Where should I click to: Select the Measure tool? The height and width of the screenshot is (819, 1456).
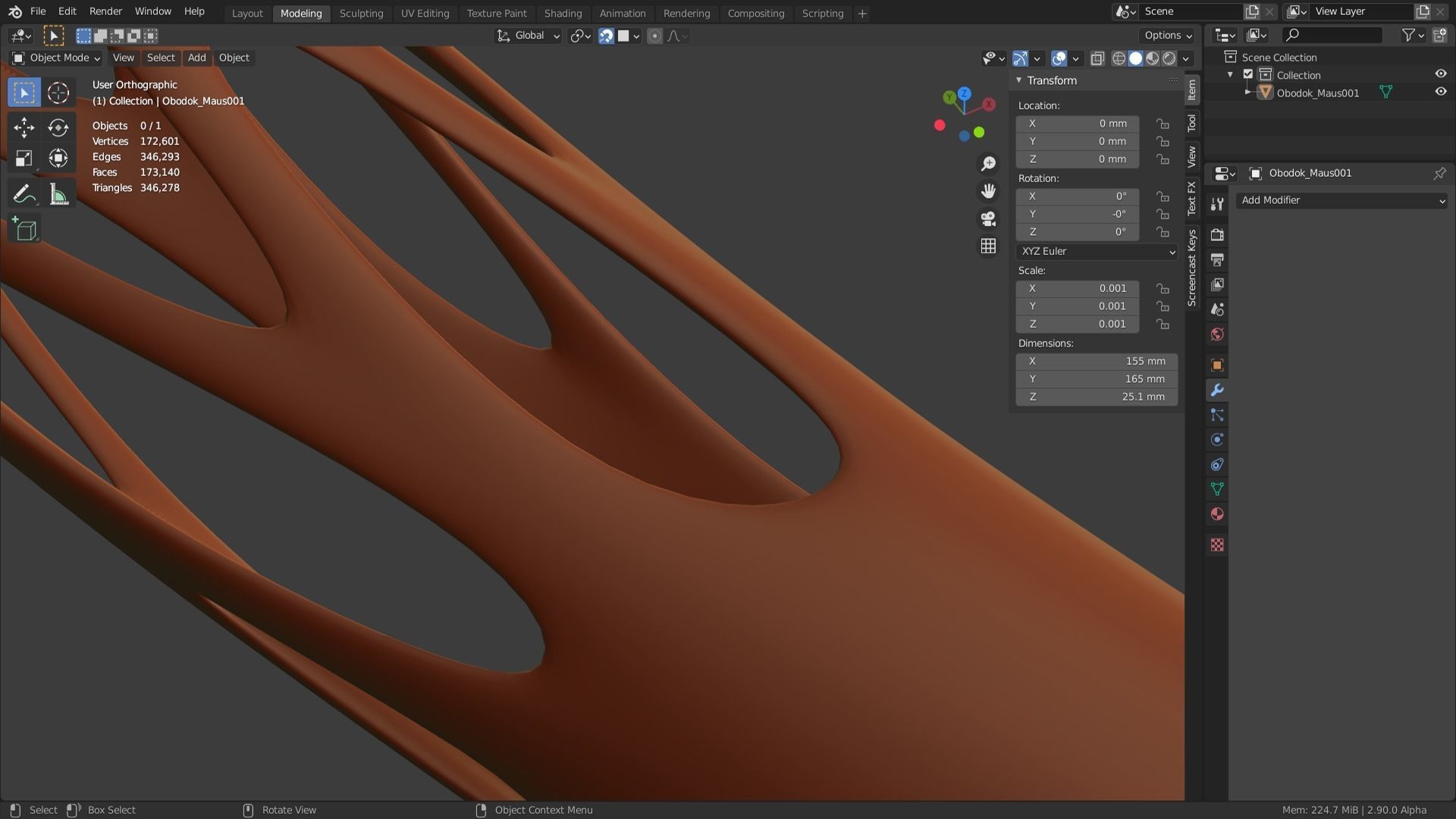click(58, 194)
